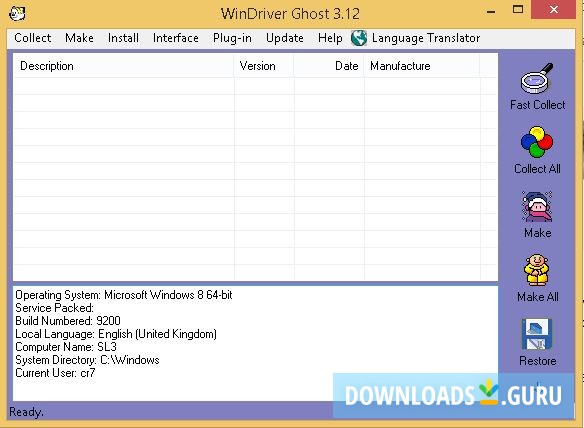Open the Help menu
This screenshot has height=428, width=584.
coord(330,38)
